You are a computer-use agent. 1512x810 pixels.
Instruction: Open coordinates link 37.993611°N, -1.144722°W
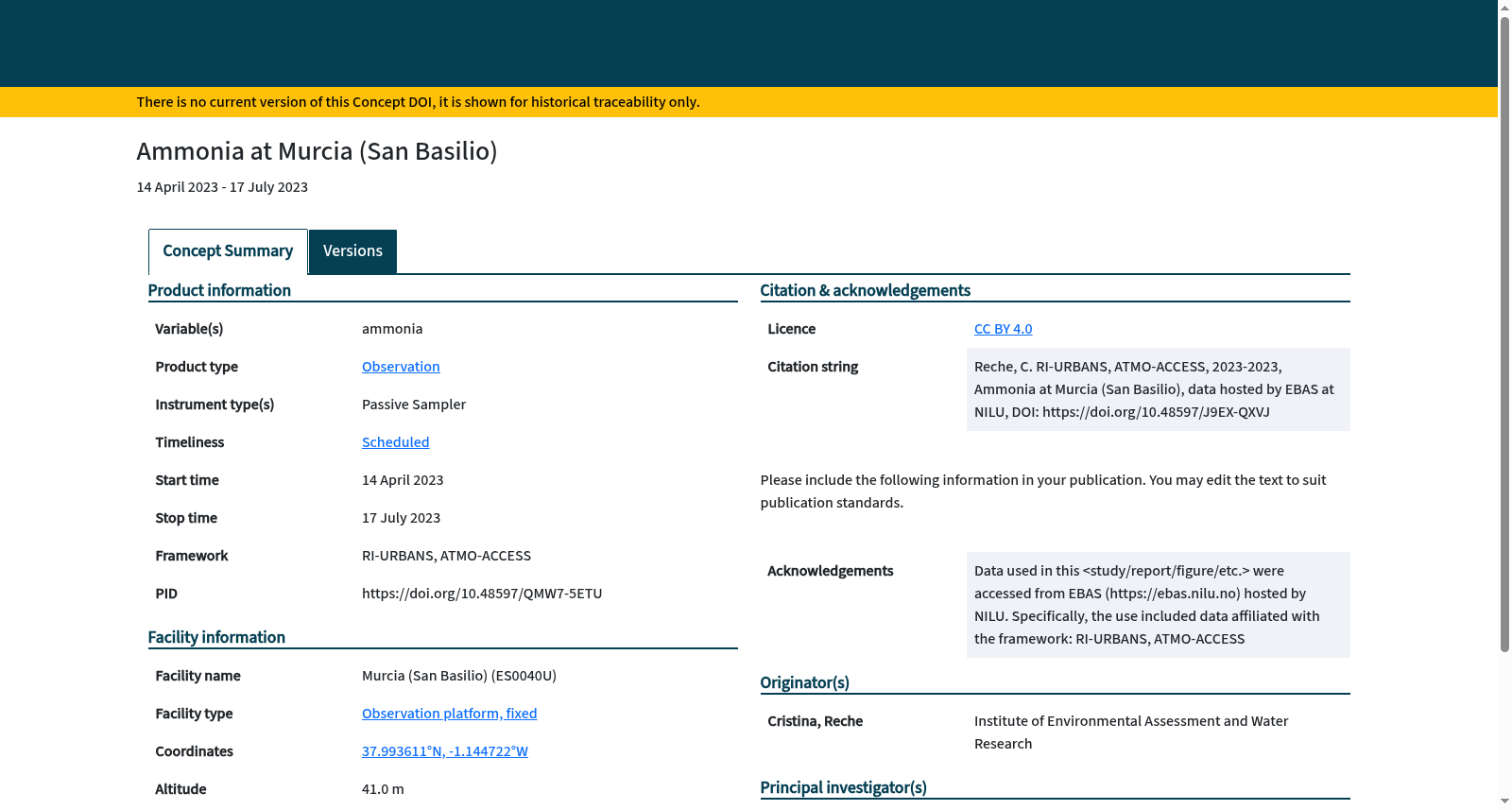444,751
